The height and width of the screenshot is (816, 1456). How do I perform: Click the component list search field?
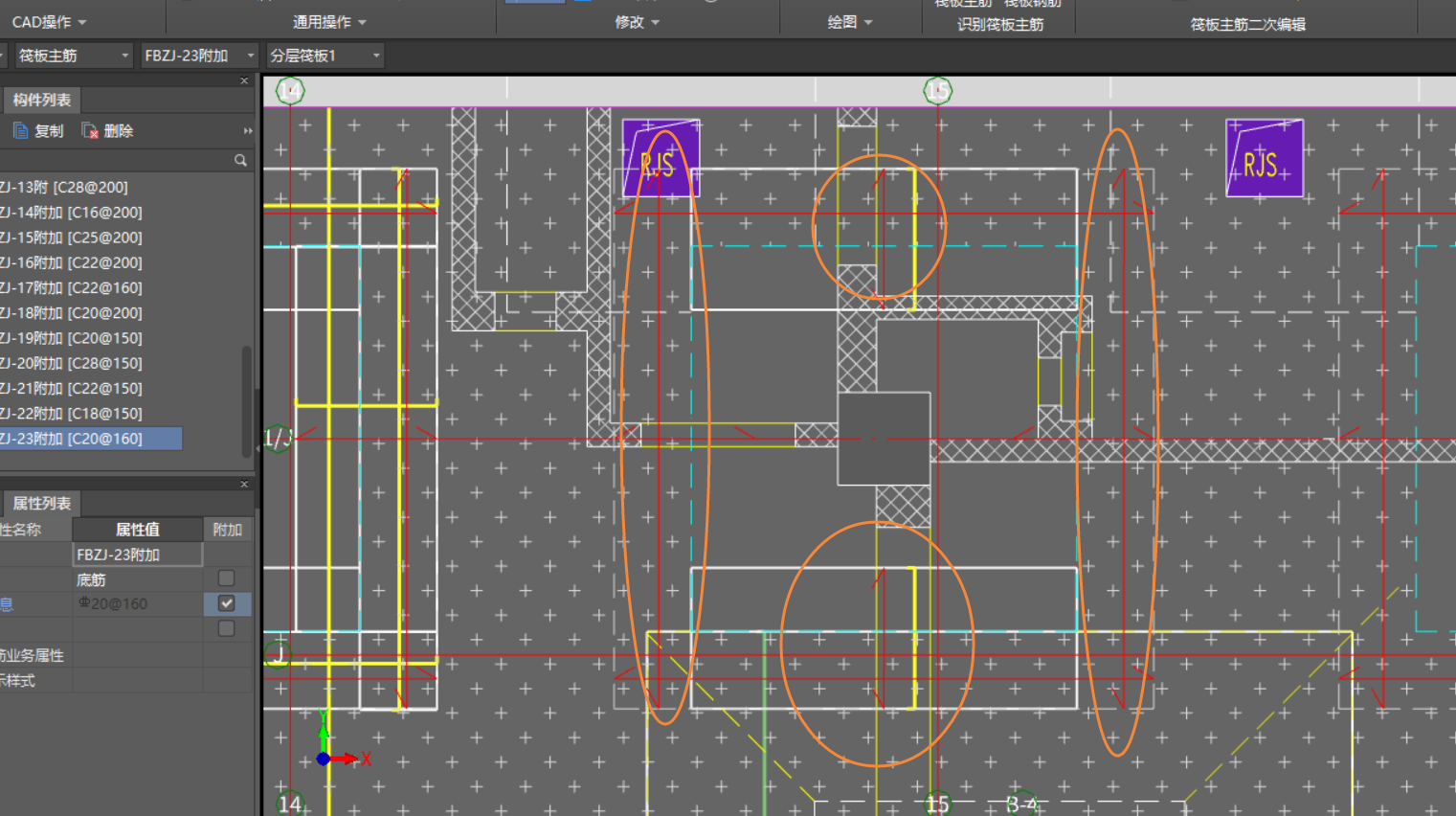tap(115, 160)
